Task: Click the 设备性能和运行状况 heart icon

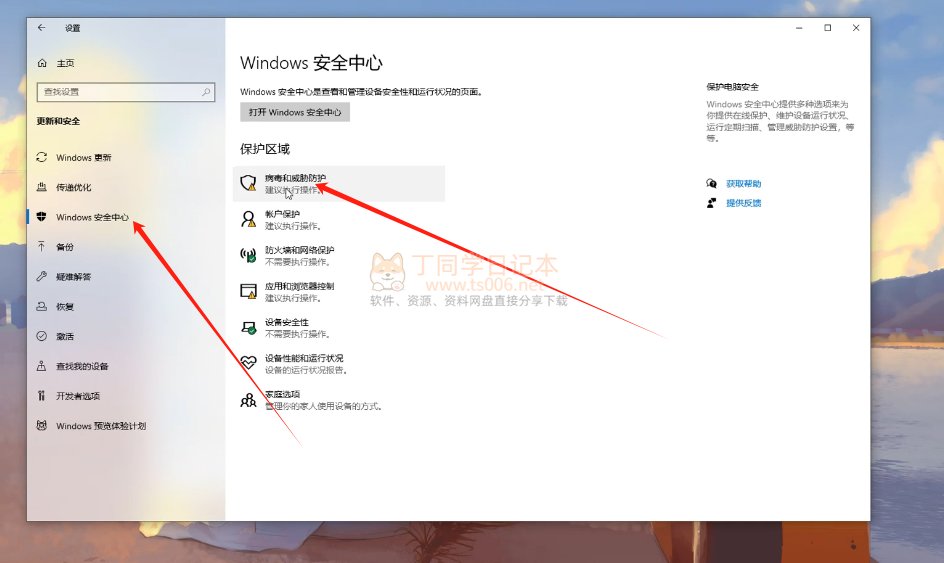Action: (248, 362)
